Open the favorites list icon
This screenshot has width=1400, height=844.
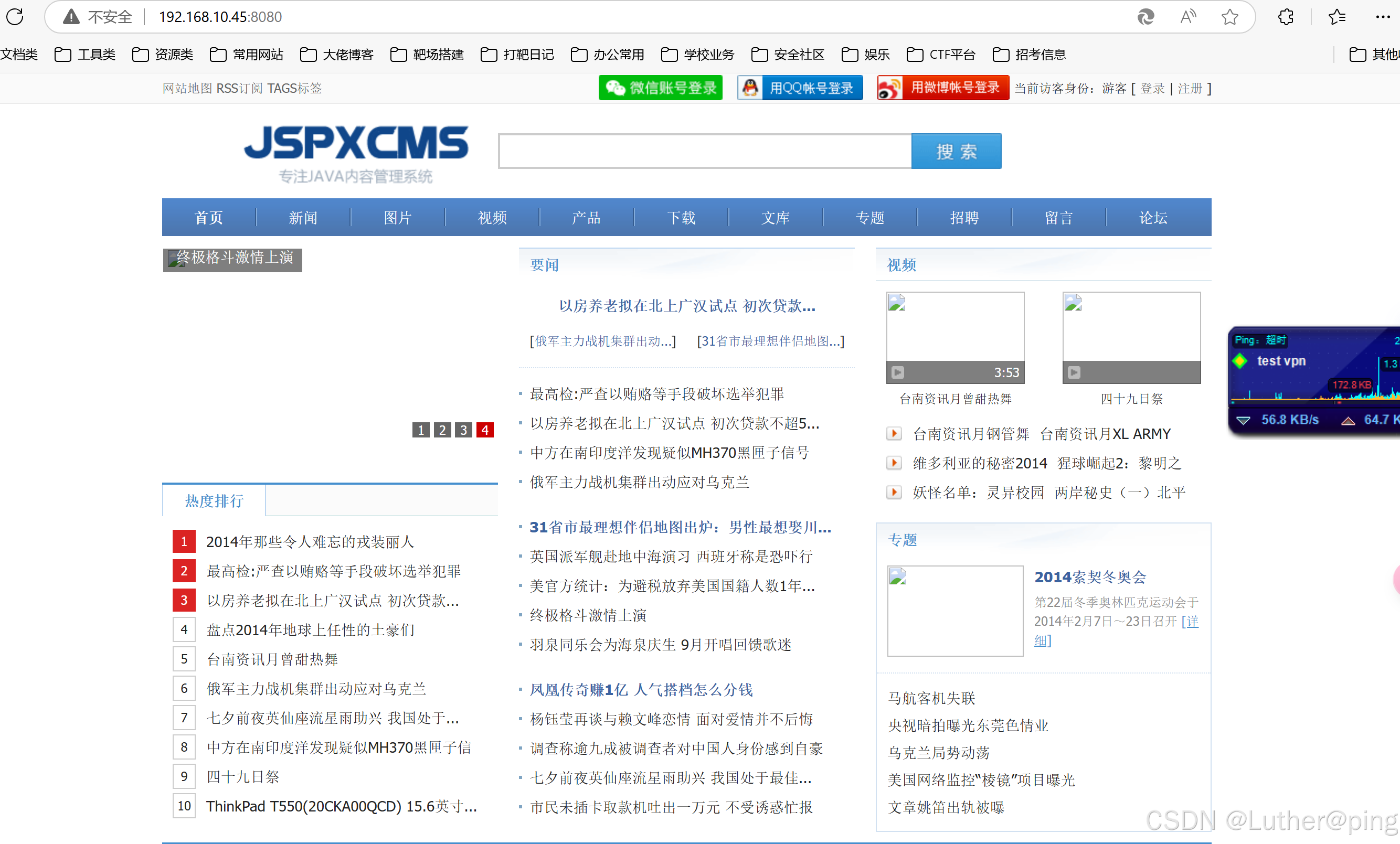pyautogui.click(x=1337, y=16)
